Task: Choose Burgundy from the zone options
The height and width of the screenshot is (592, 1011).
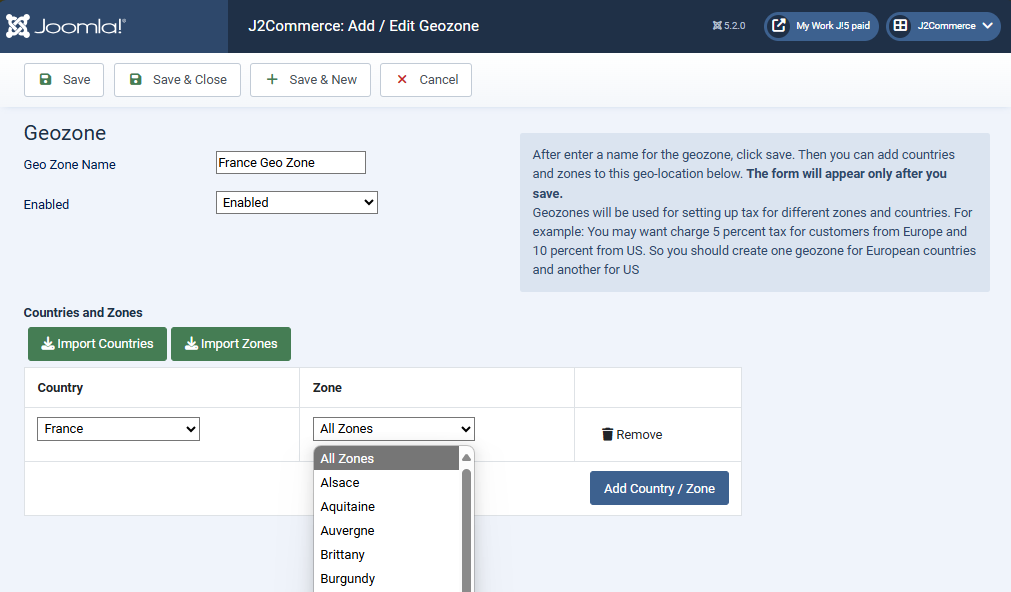Action: tap(386, 578)
